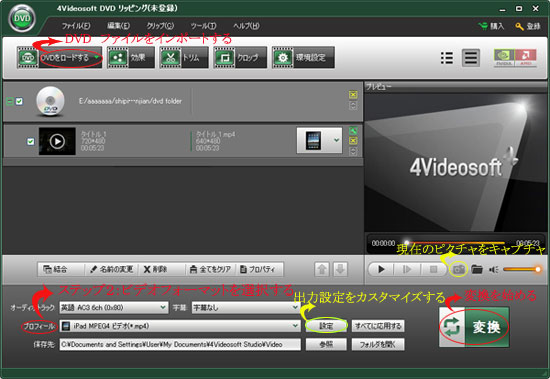Image resolution: width=550 pixels, height=379 pixels.
Task: Click the DVD folder row up/down arrows icon
Action: click(x=353, y=105)
